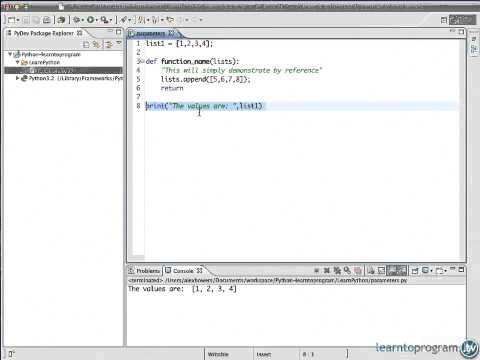480x360 pixels.
Task: Click the terminated launch path in console header
Action: [x=268, y=280]
